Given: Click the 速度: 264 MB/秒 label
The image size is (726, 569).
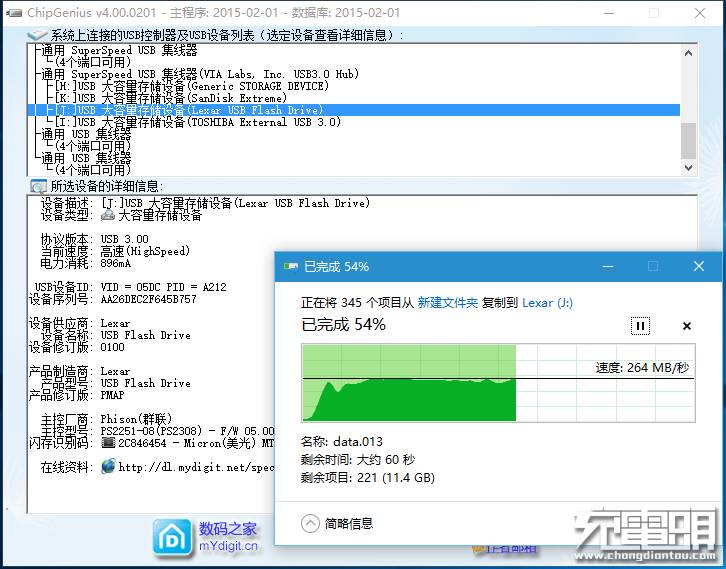Looking at the screenshot, I should (x=642, y=368).
